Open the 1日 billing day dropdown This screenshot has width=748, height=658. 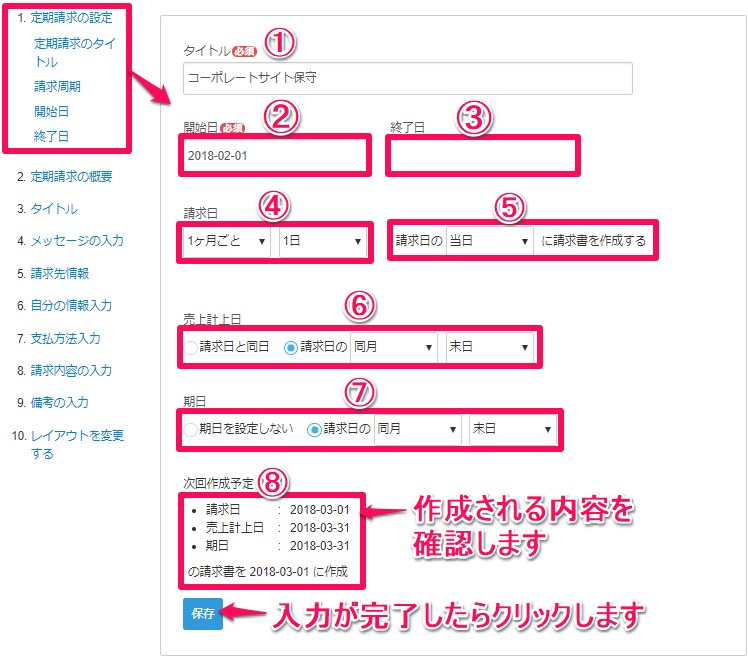(x=322, y=241)
